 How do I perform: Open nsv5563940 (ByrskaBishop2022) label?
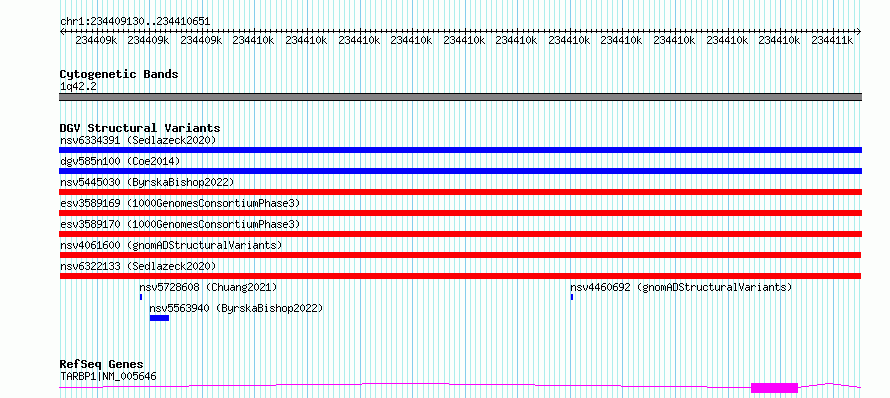[x=236, y=308]
